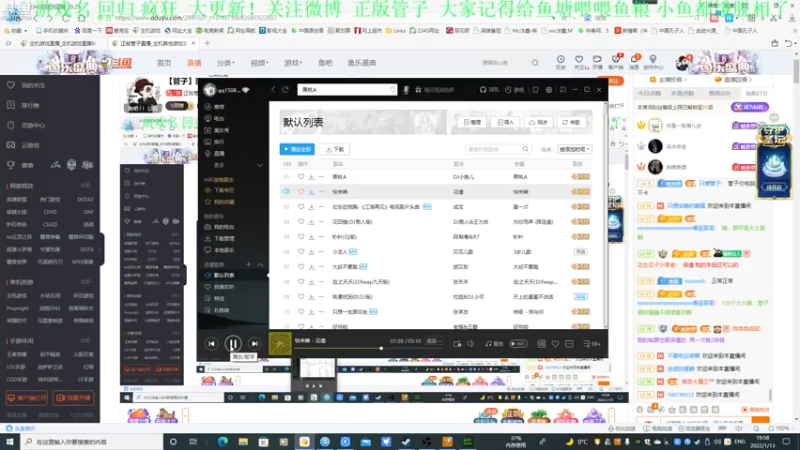Download song 05 via its row icon

point(311,237)
